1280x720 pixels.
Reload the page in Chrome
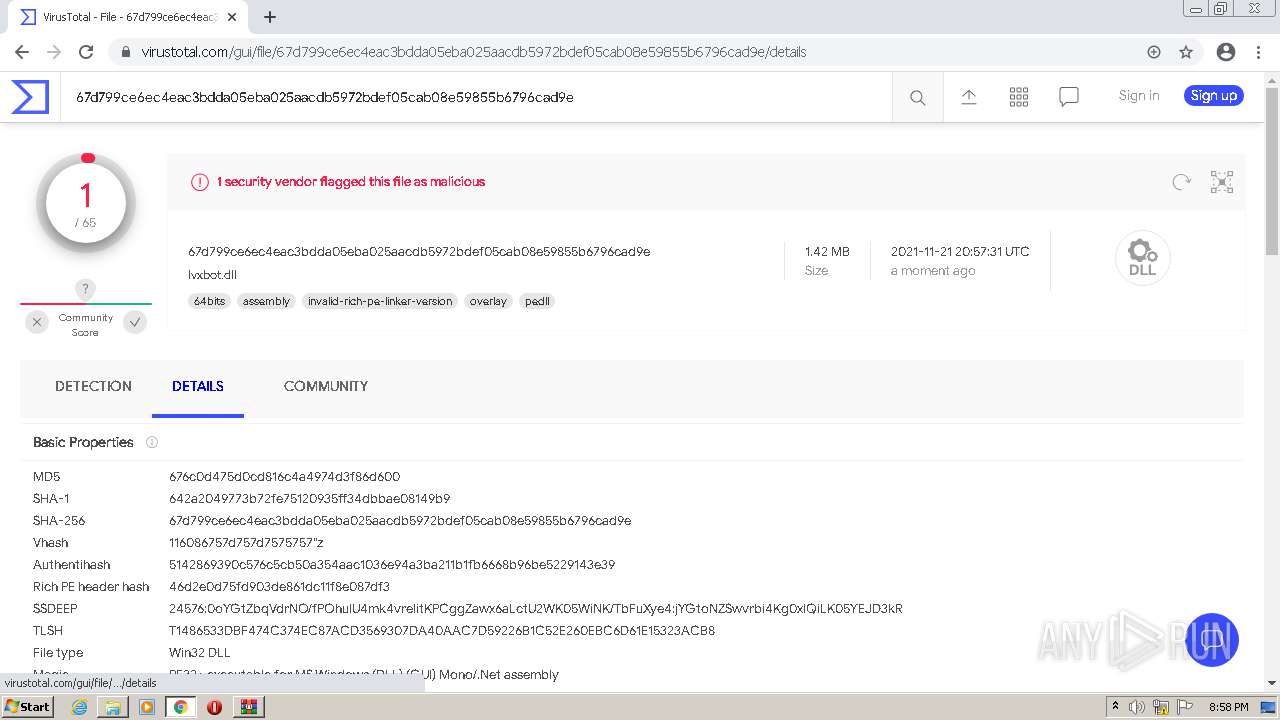tap(86, 52)
